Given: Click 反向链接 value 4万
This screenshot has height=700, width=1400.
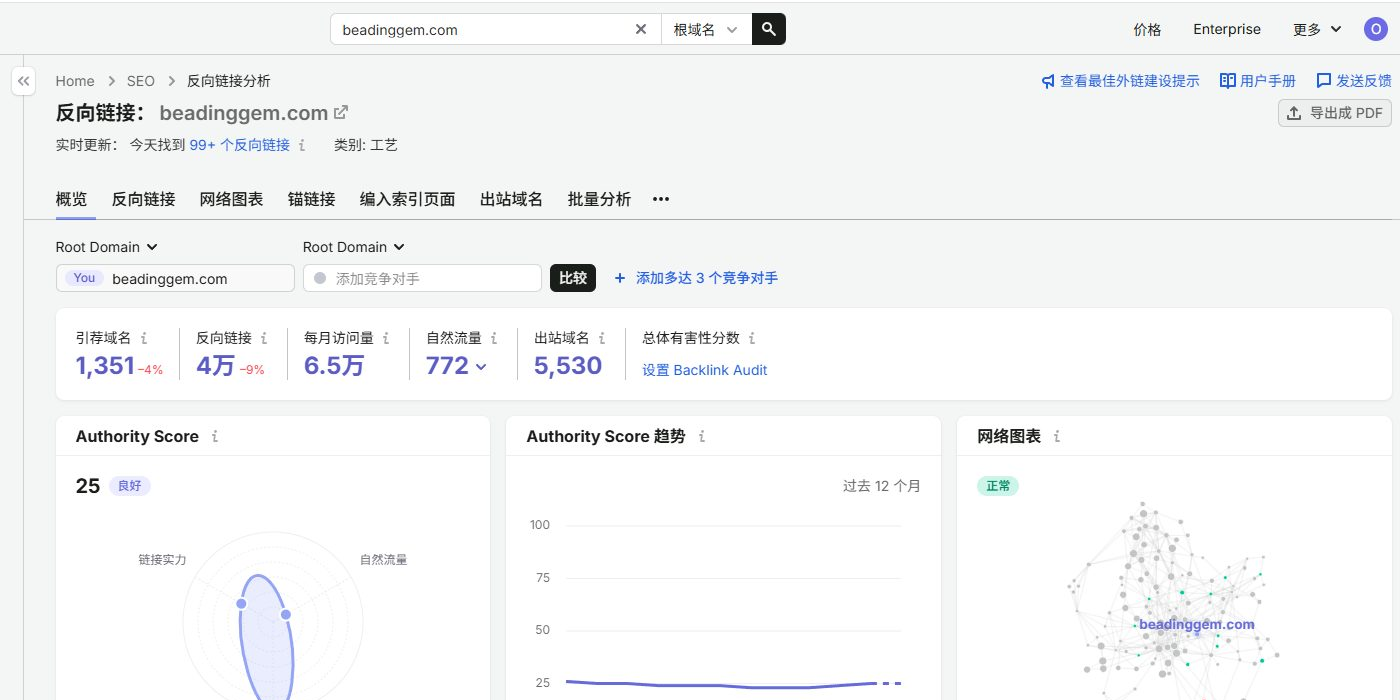Looking at the screenshot, I should (x=215, y=366).
